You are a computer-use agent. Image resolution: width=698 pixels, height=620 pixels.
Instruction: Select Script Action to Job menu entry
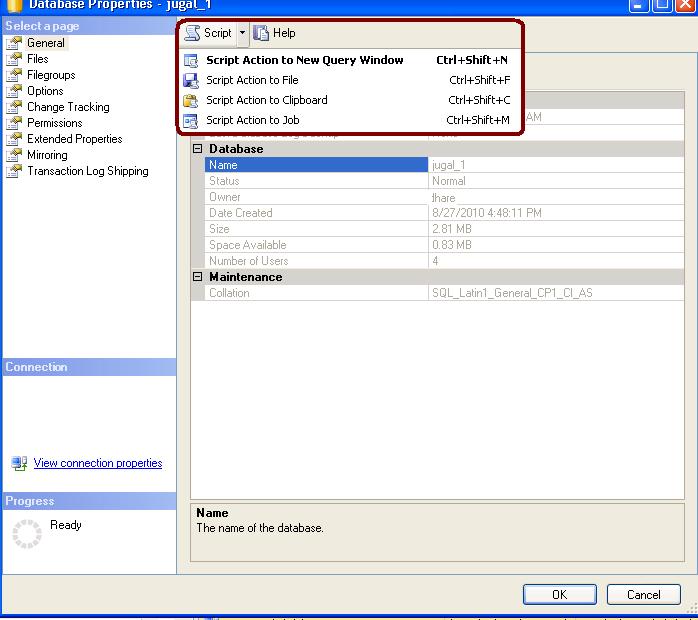click(252, 120)
